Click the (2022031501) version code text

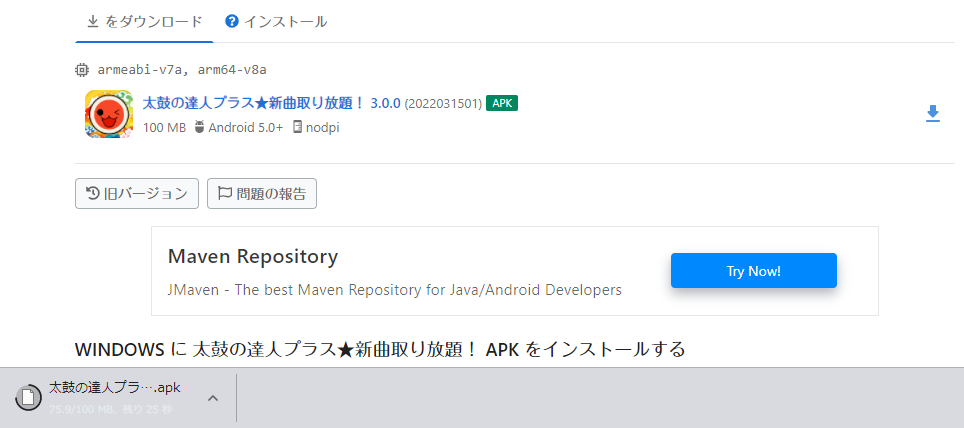pos(443,103)
